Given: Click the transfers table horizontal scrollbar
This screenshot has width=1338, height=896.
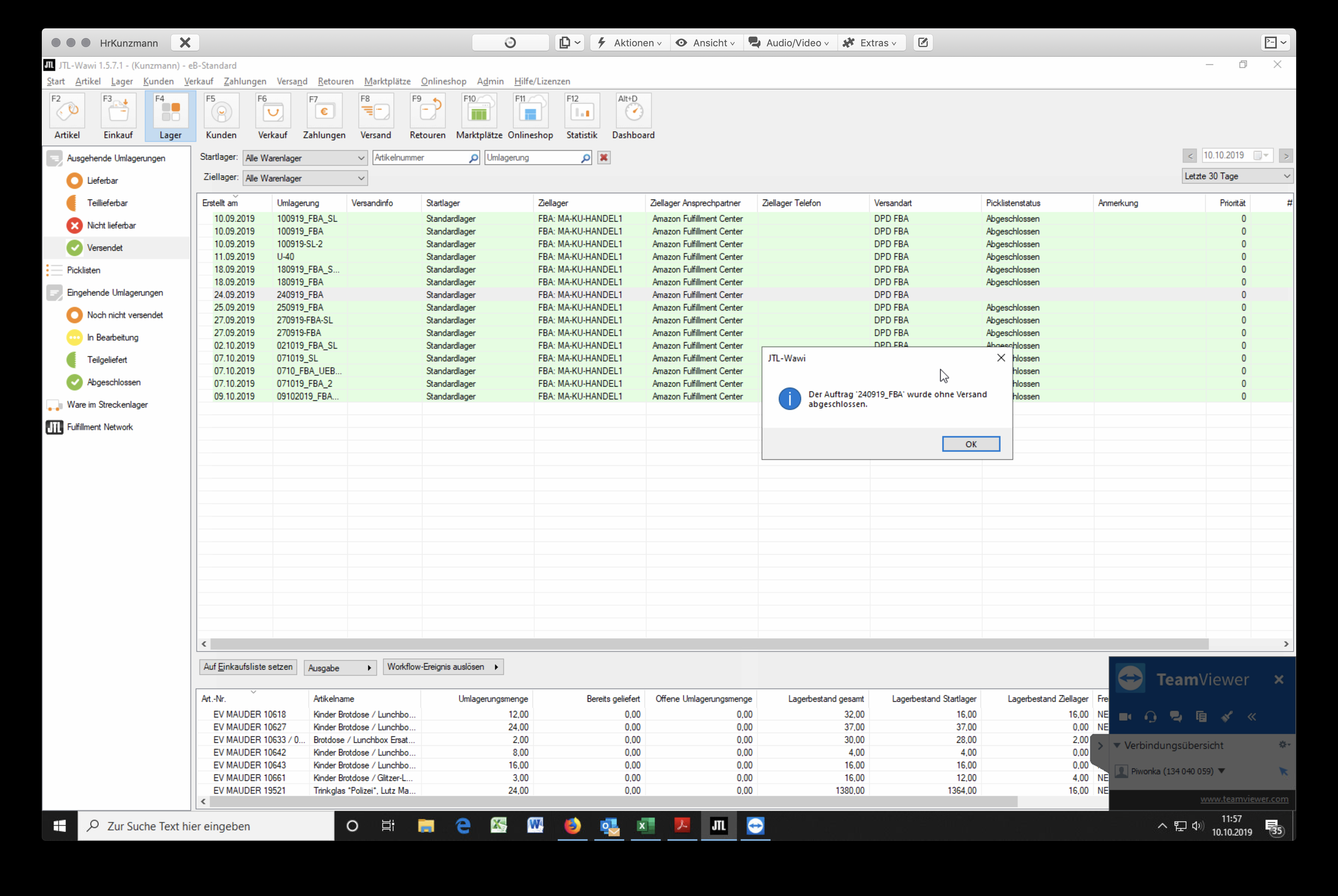Looking at the screenshot, I should pyautogui.click(x=709, y=644).
